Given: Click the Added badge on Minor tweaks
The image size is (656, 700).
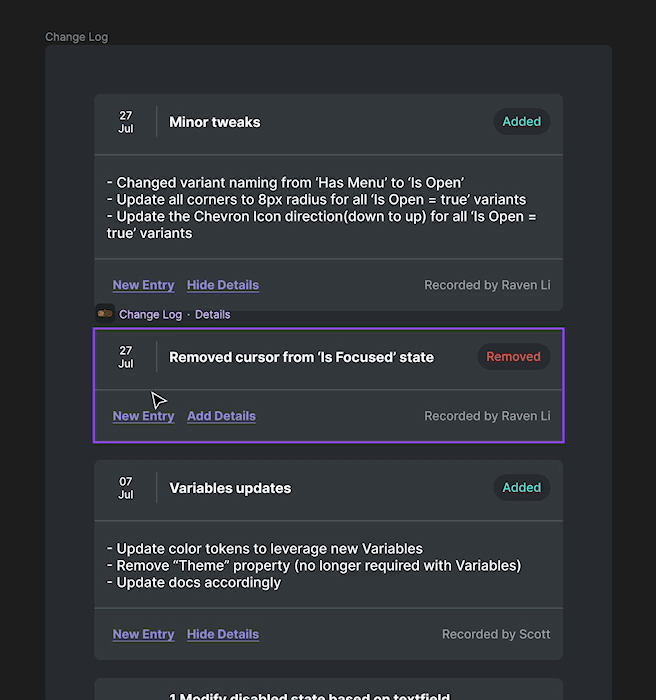Looking at the screenshot, I should (522, 121).
